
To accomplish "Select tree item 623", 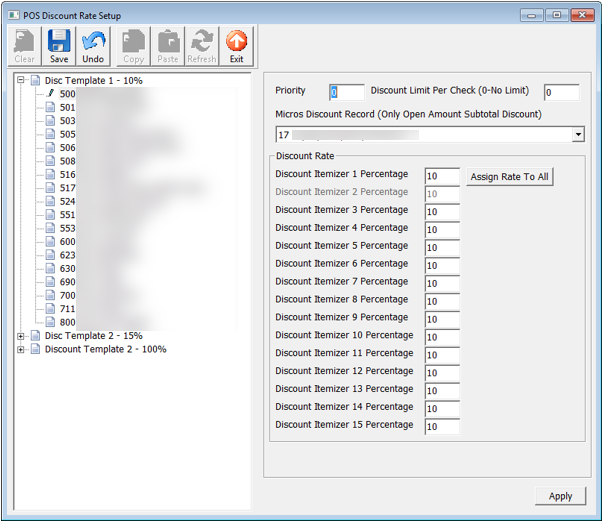I will click(67, 255).
